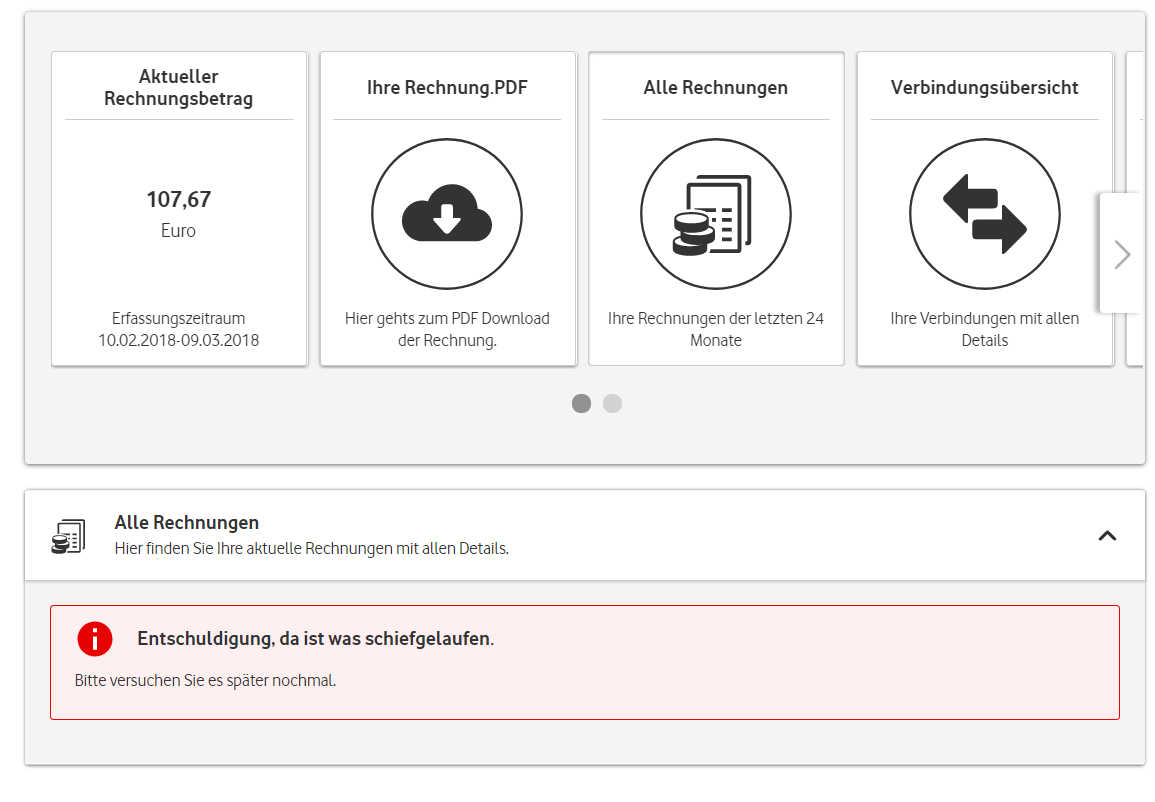The height and width of the screenshot is (802, 1155).
Task: Click the PDF download description text
Action: 447,329
